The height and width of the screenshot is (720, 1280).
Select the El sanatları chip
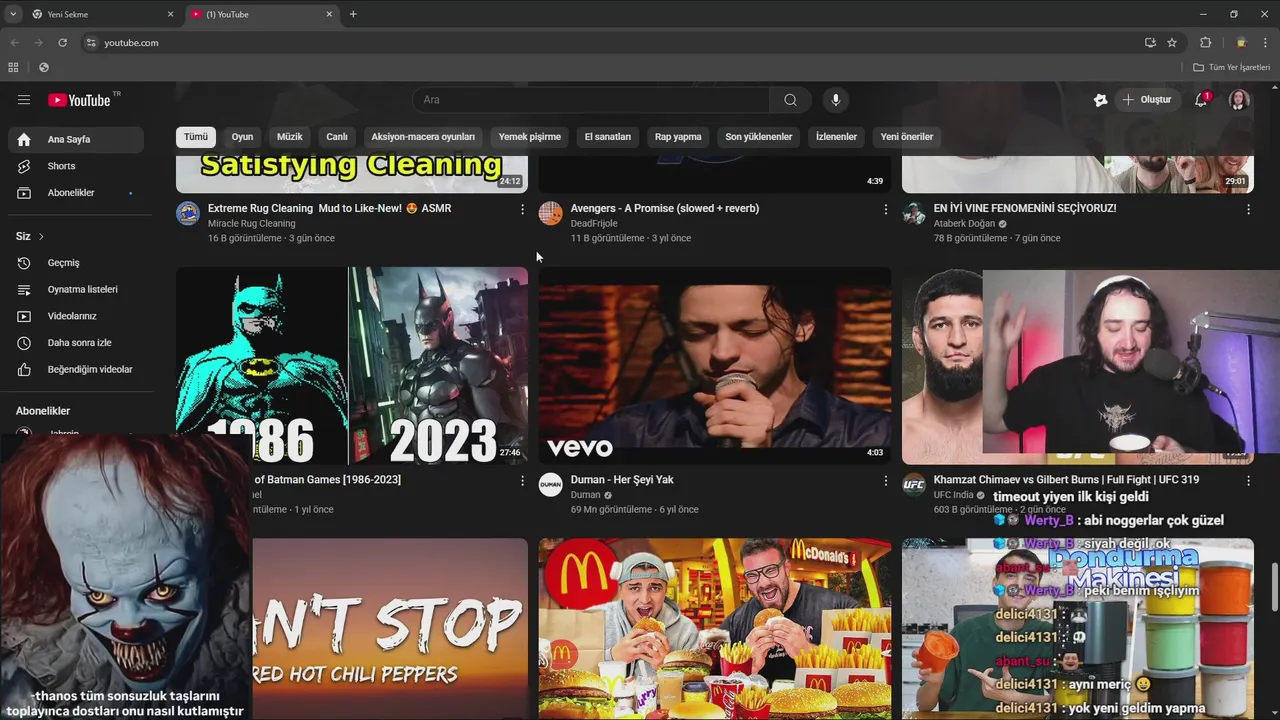pyautogui.click(x=608, y=137)
